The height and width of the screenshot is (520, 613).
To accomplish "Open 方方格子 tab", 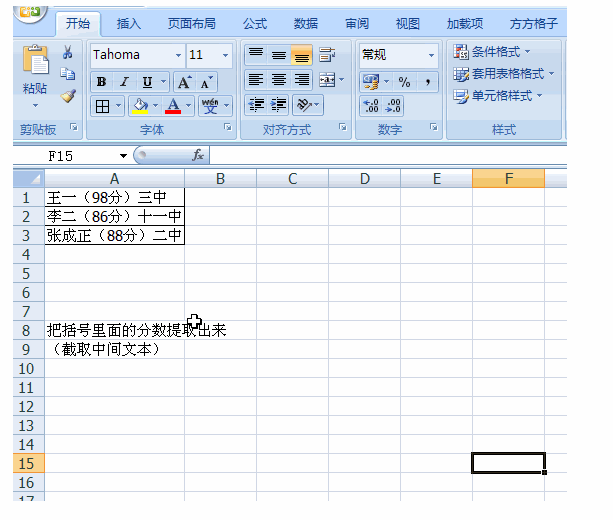I will click(x=533, y=24).
